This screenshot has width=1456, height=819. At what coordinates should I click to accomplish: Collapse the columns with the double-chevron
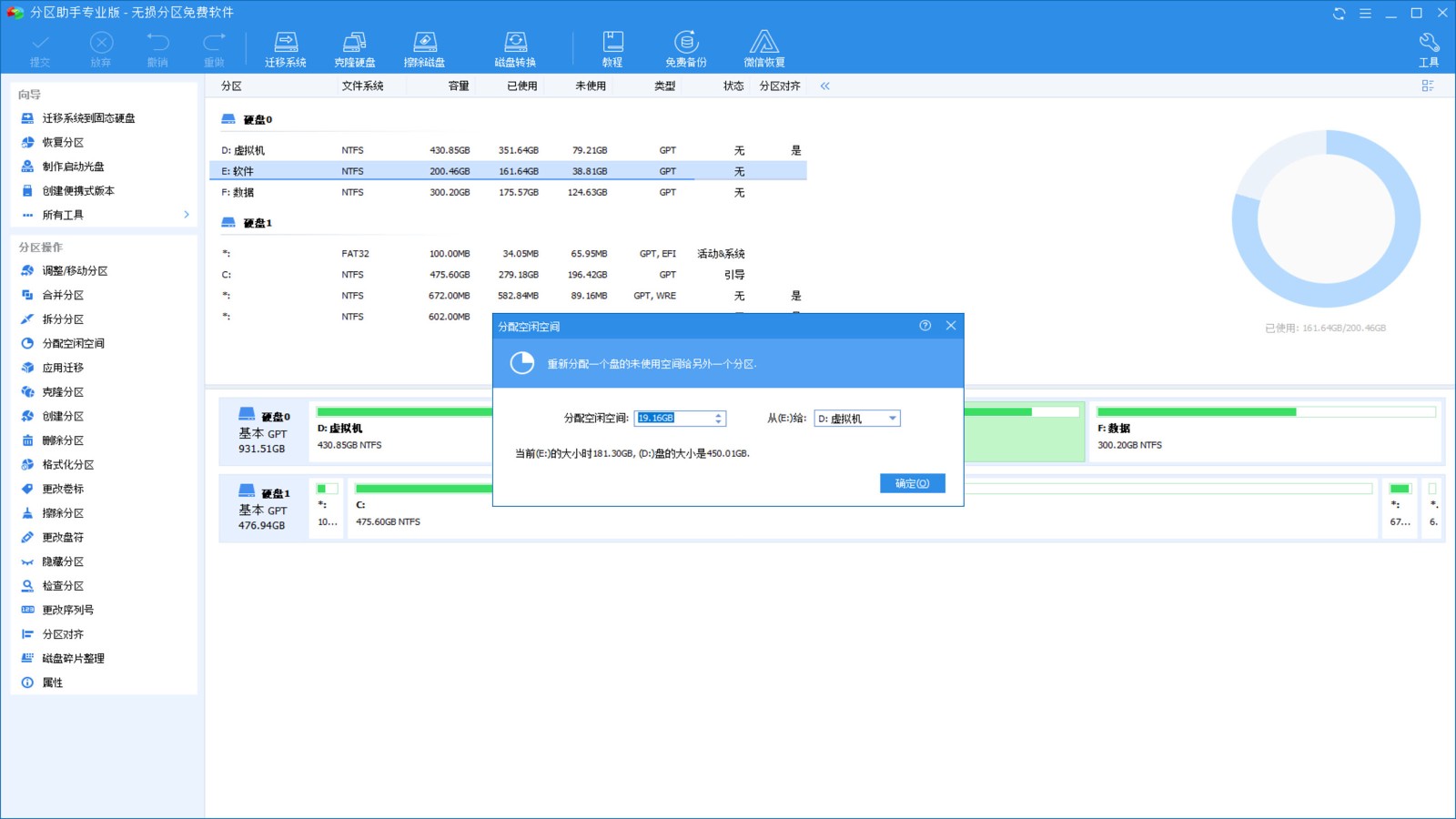click(x=824, y=86)
